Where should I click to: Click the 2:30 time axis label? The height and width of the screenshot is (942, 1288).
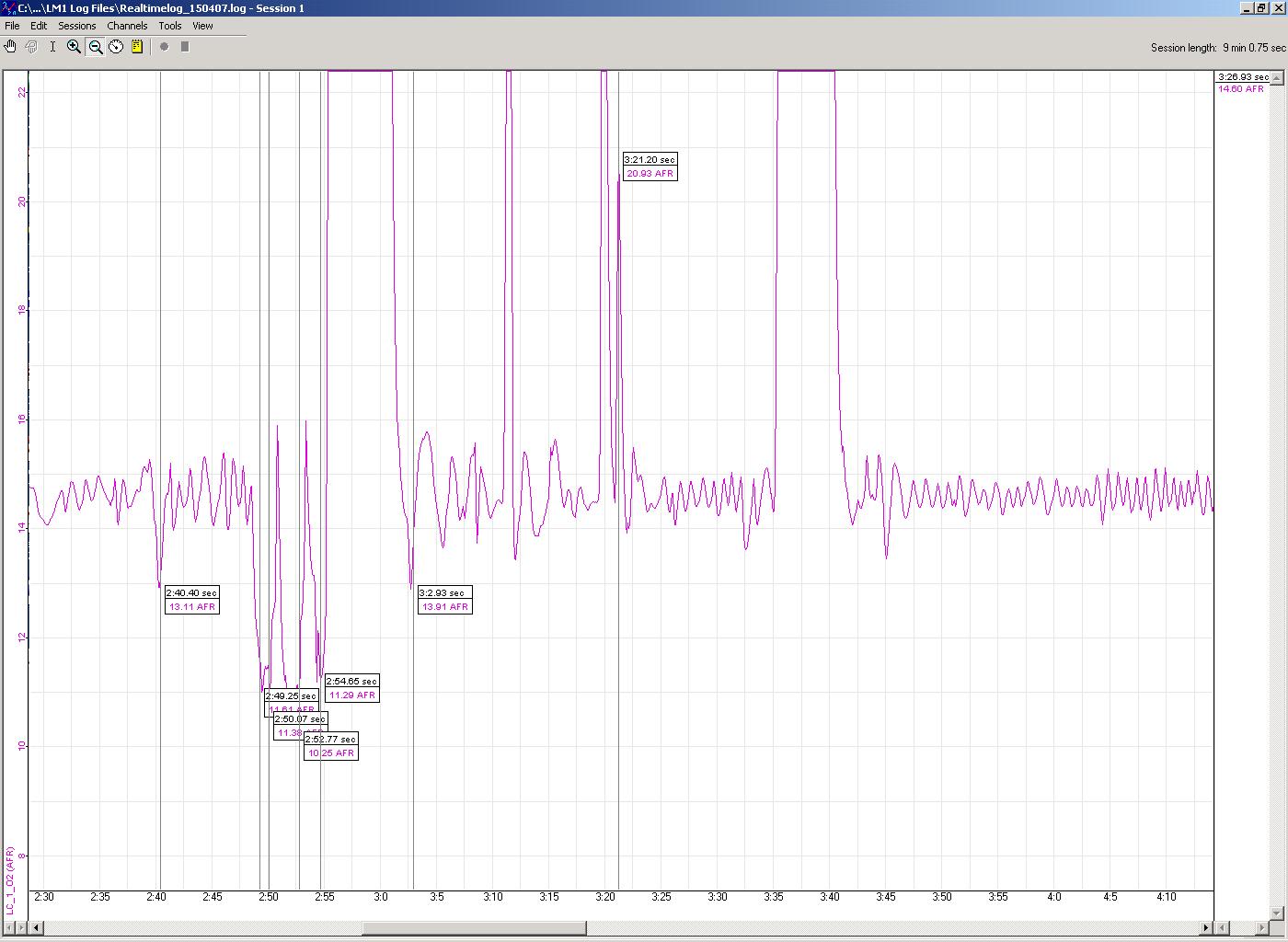pyautogui.click(x=43, y=897)
